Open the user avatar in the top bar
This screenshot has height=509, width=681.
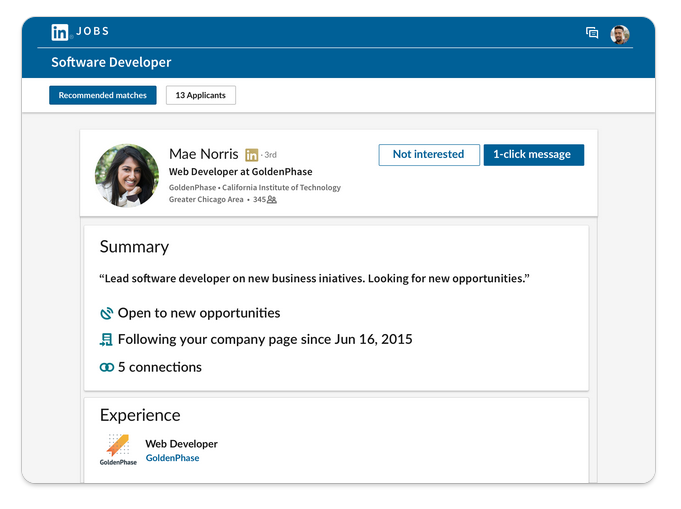tap(620, 35)
